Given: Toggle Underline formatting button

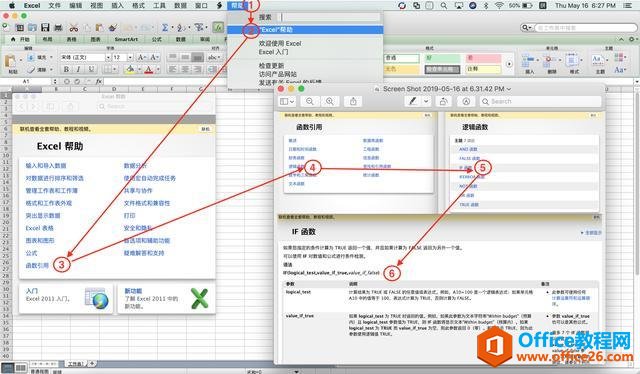Looking at the screenshot, I should click(91, 69).
